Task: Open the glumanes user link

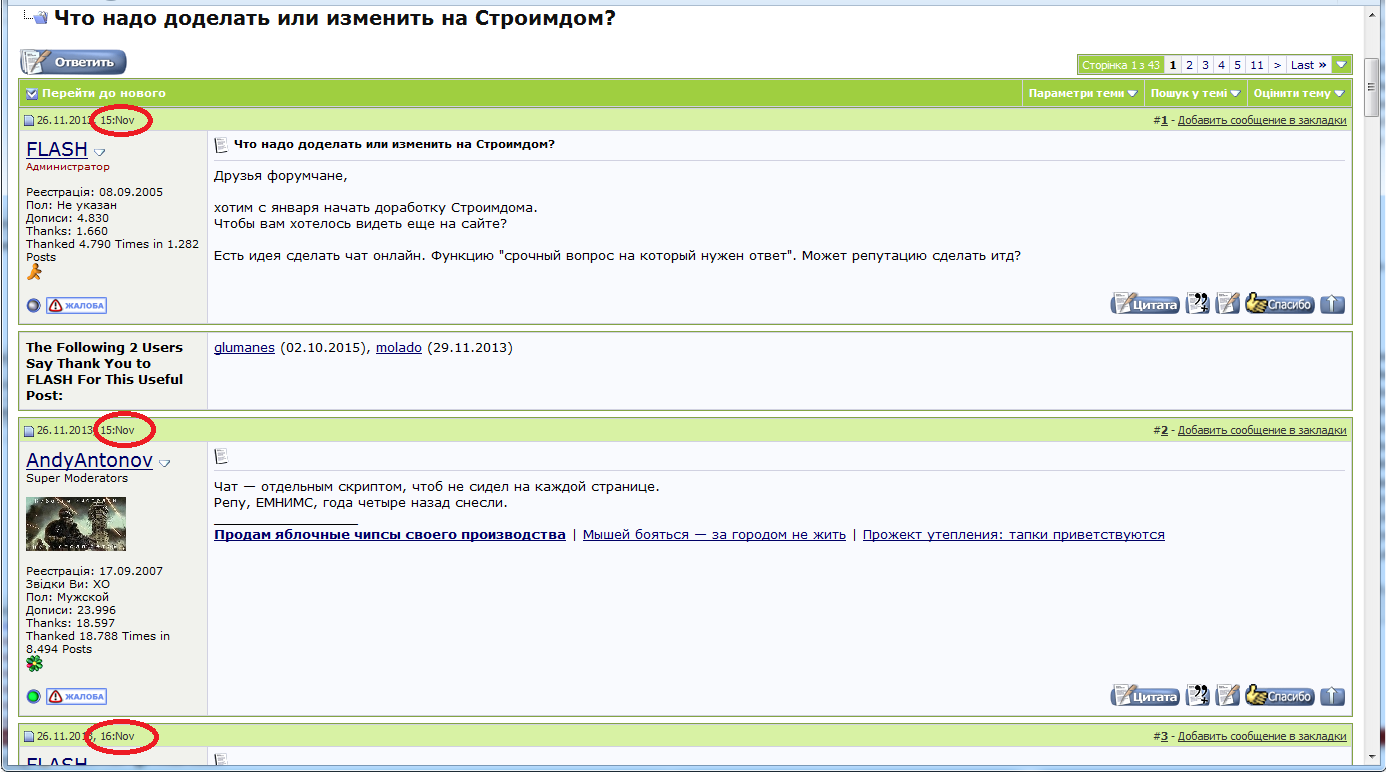Action: (x=244, y=348)
